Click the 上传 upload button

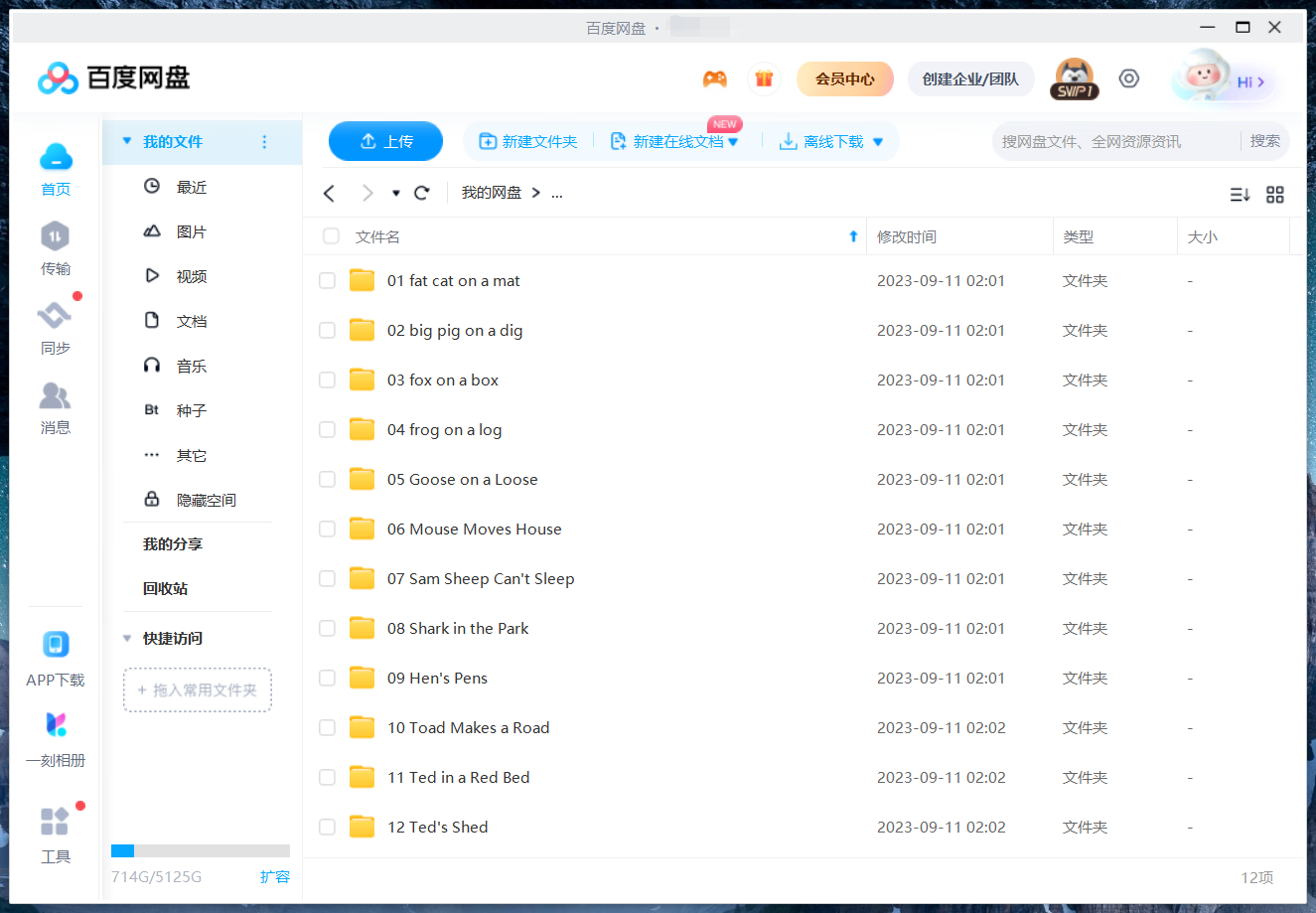pyautogui.click(x=385, y=141)
